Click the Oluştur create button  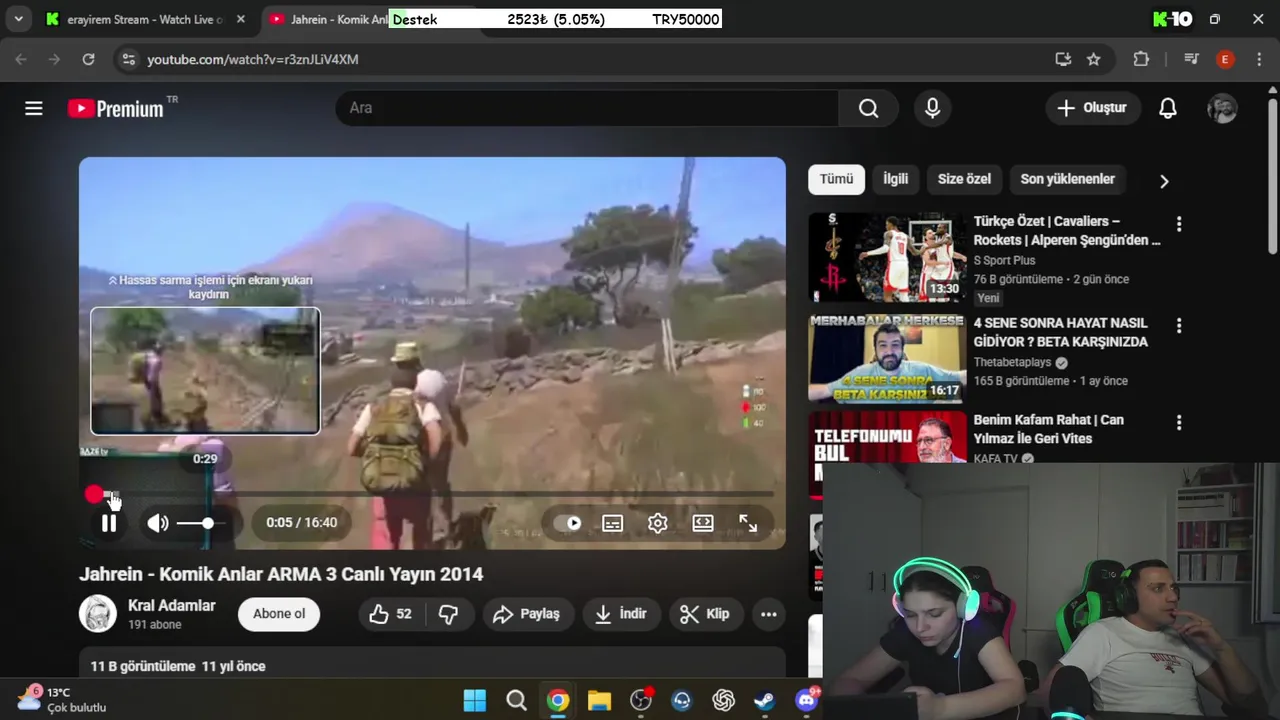pos(1093,108)
